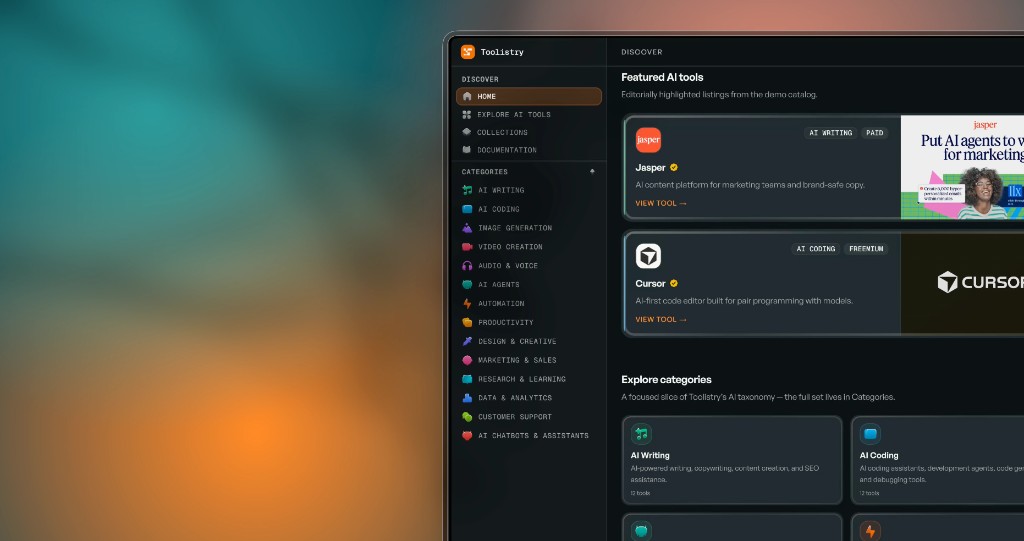Follow the View Tool link for Jasper
The width and height of the screenshot is (1024, 541).
tap(661, 203)
